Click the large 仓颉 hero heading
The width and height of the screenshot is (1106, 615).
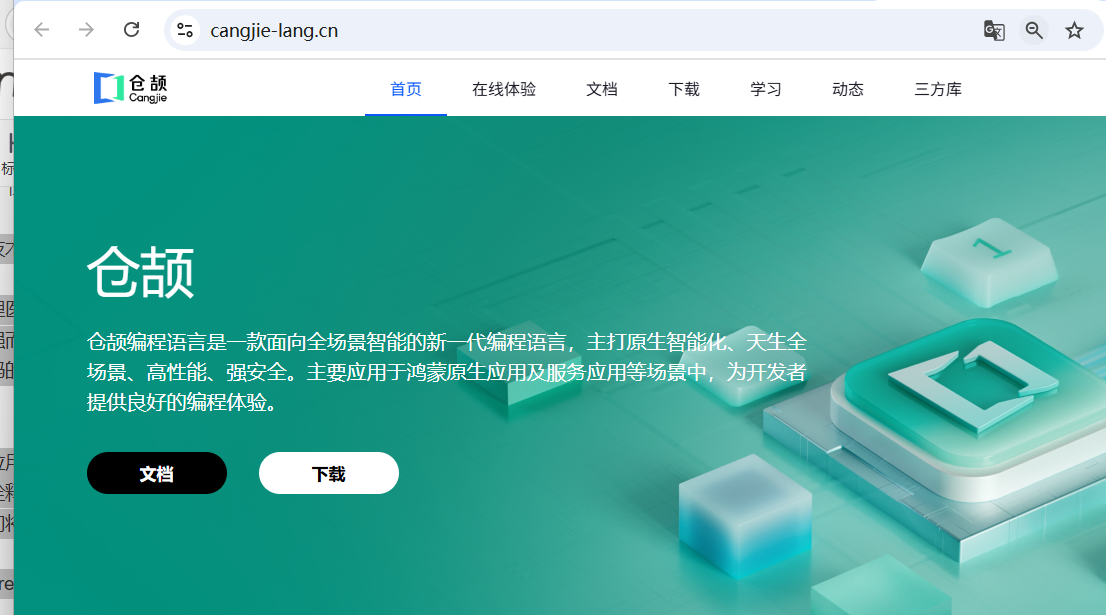pos(140,272)
